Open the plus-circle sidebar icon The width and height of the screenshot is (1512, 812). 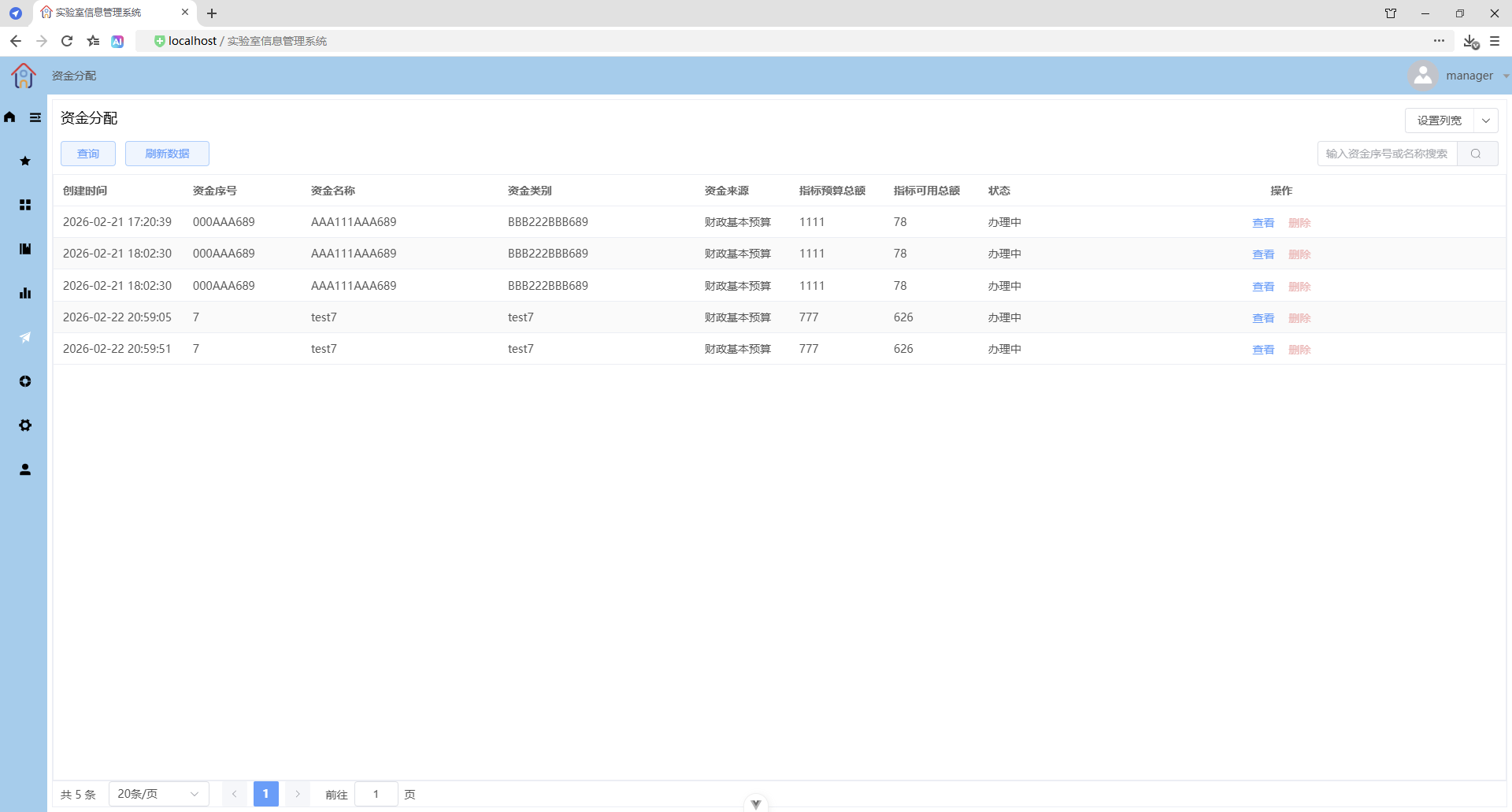click(x=25, y=381)
